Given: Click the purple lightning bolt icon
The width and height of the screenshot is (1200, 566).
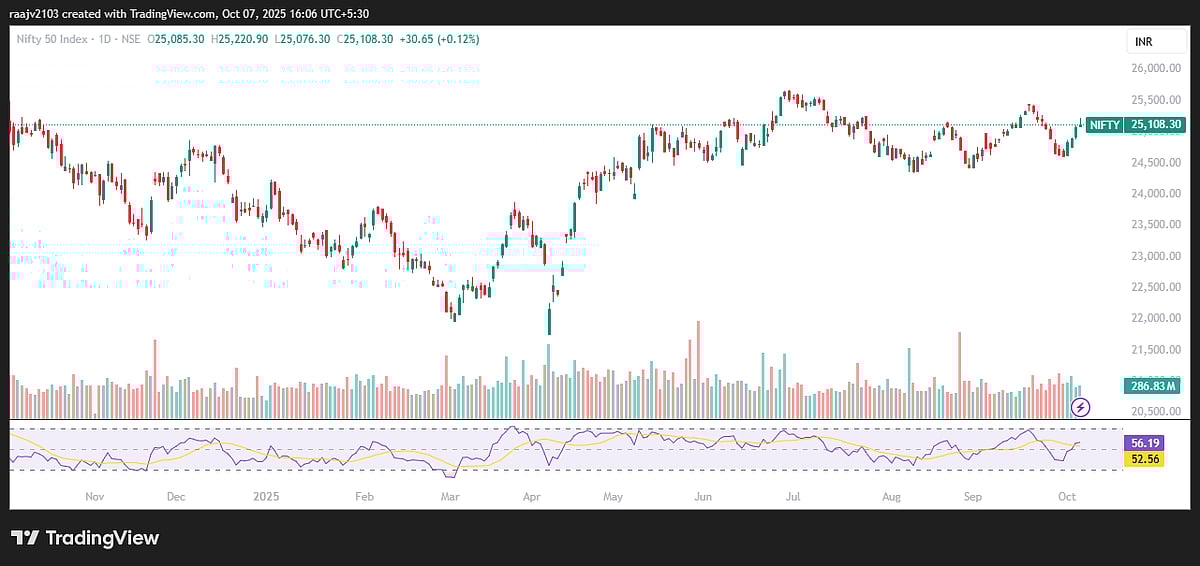Looking at the screenshot, I should pyautogui.click(x=1080, y=406).
